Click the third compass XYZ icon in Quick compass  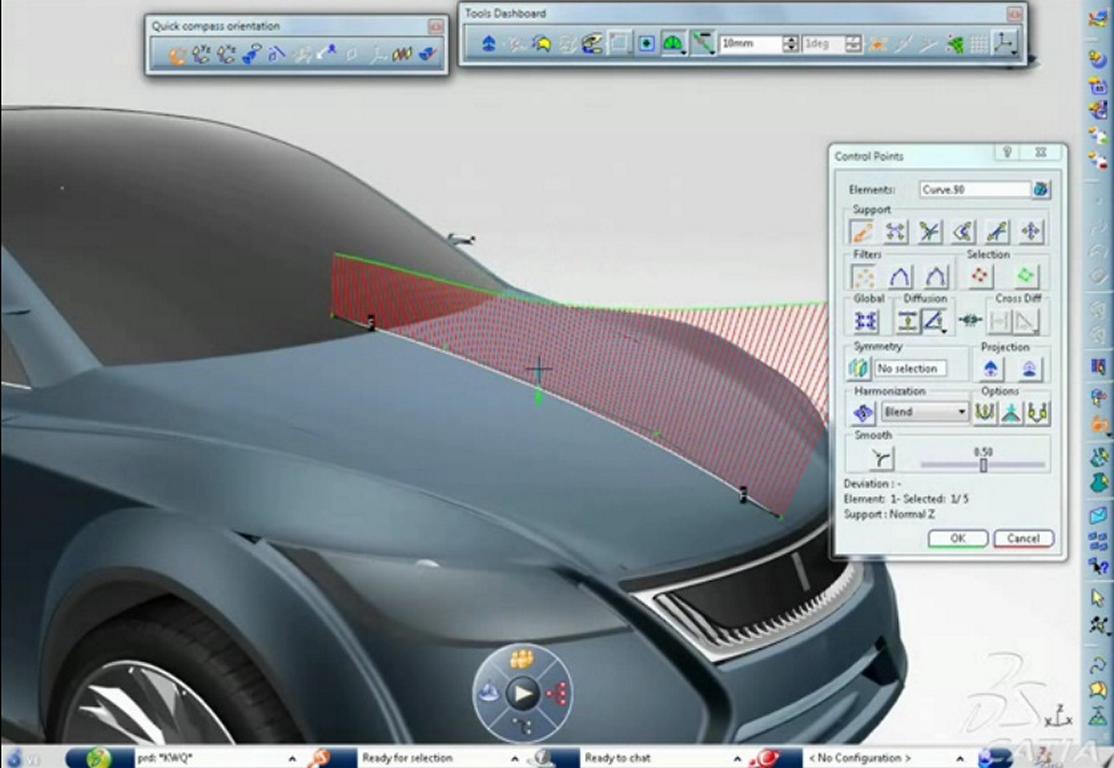coord(227,54)
